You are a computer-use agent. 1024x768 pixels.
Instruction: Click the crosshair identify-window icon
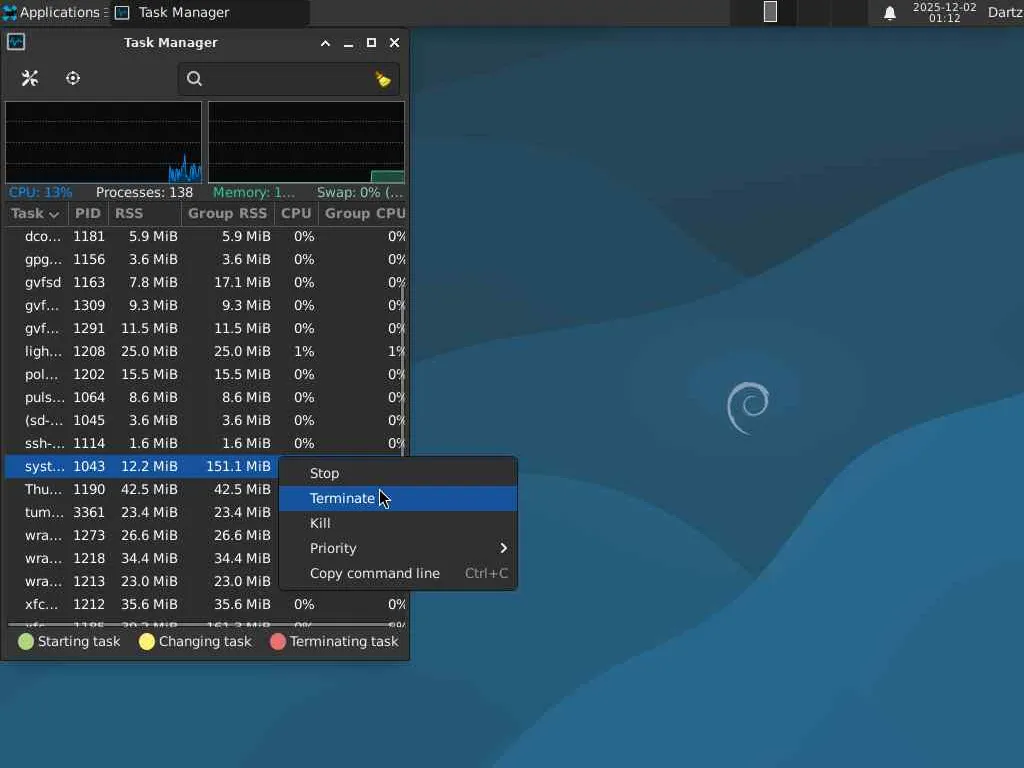point(72,78)
